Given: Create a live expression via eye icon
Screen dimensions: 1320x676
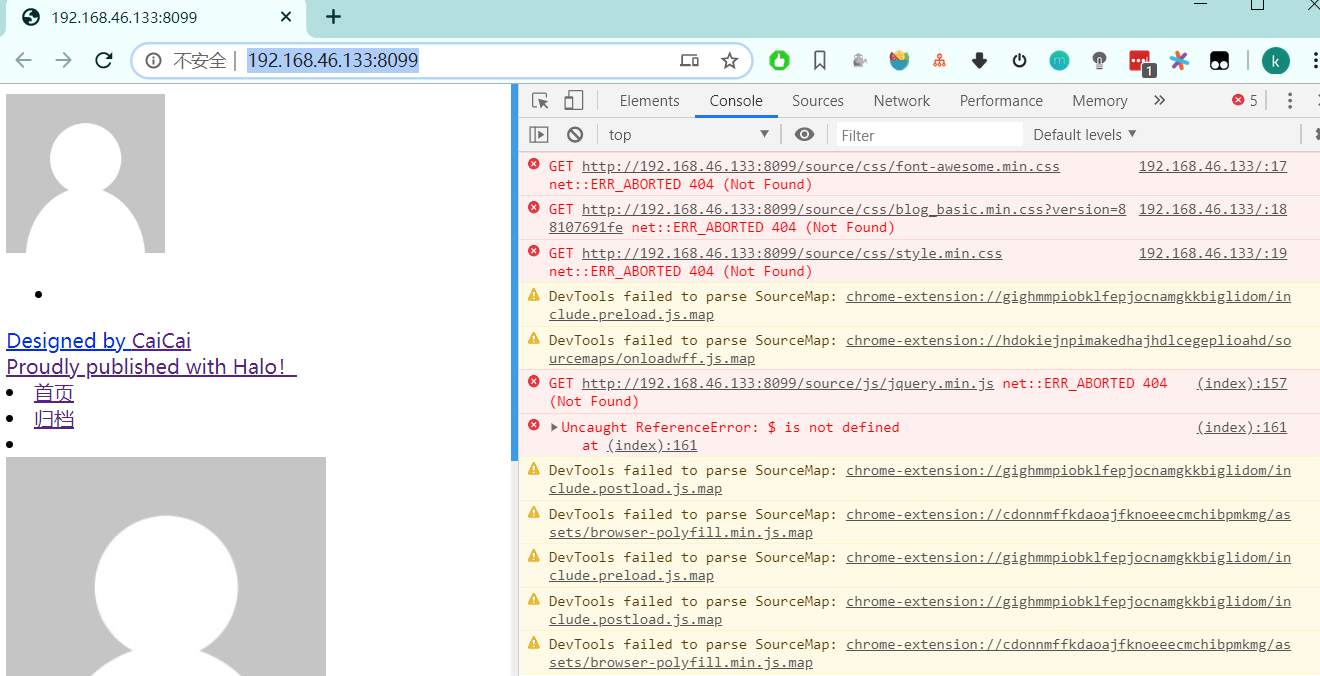Looking at the screenshot, I should coord(804,134).
